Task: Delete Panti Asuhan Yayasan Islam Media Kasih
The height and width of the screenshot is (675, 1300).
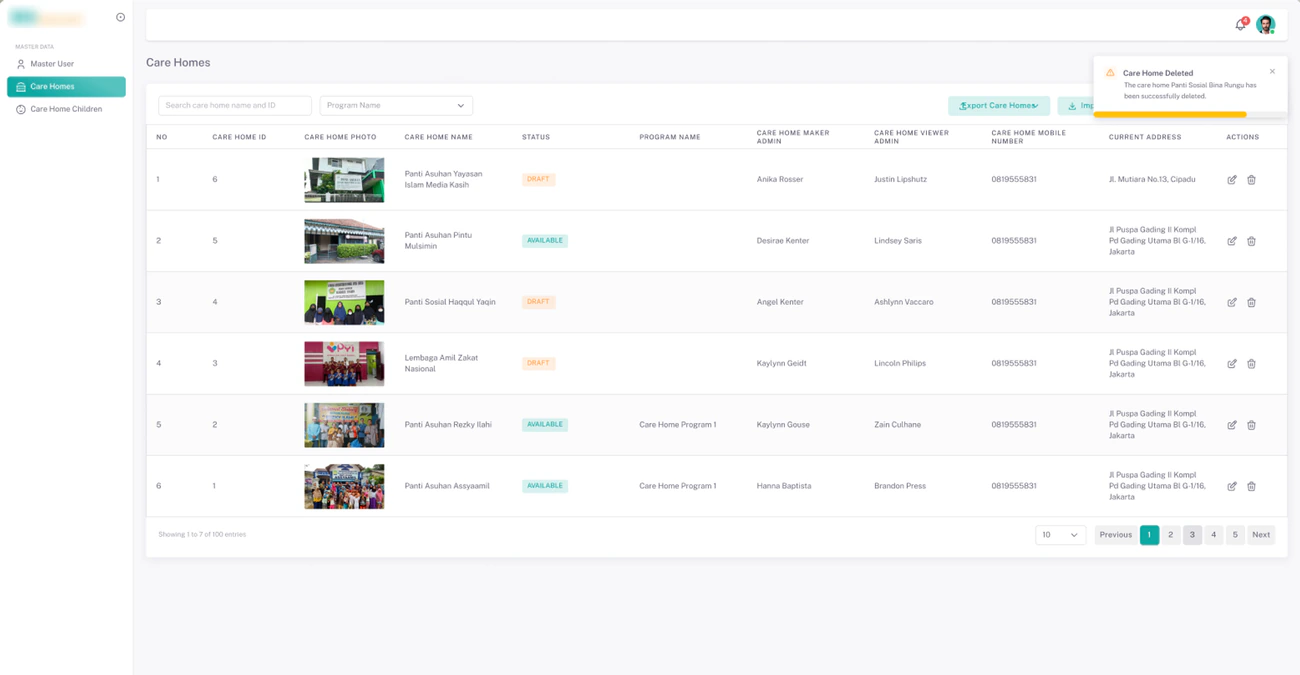Action: pyautogui.click(x=1251, y=180)
